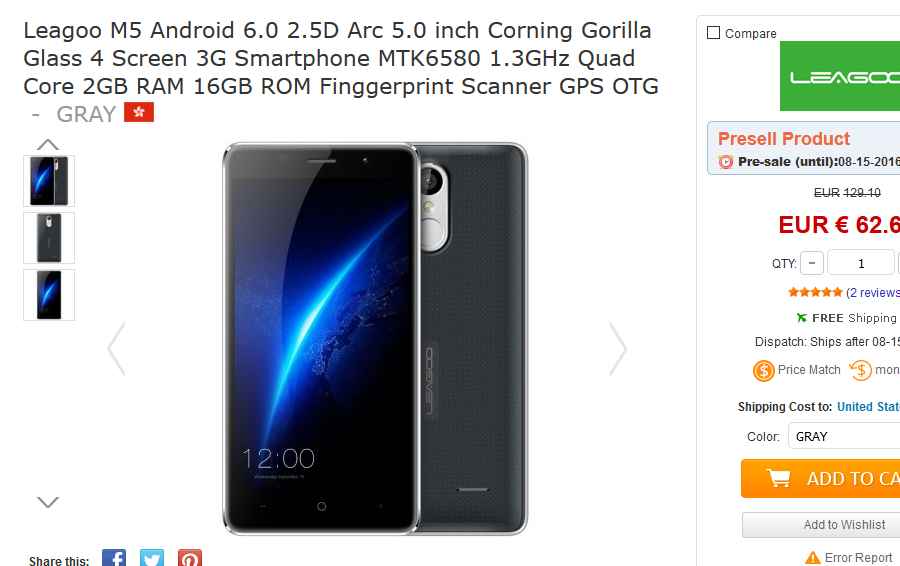Click the Error Report warning icon
Screen dimensions: 900x566
[812, 557]
